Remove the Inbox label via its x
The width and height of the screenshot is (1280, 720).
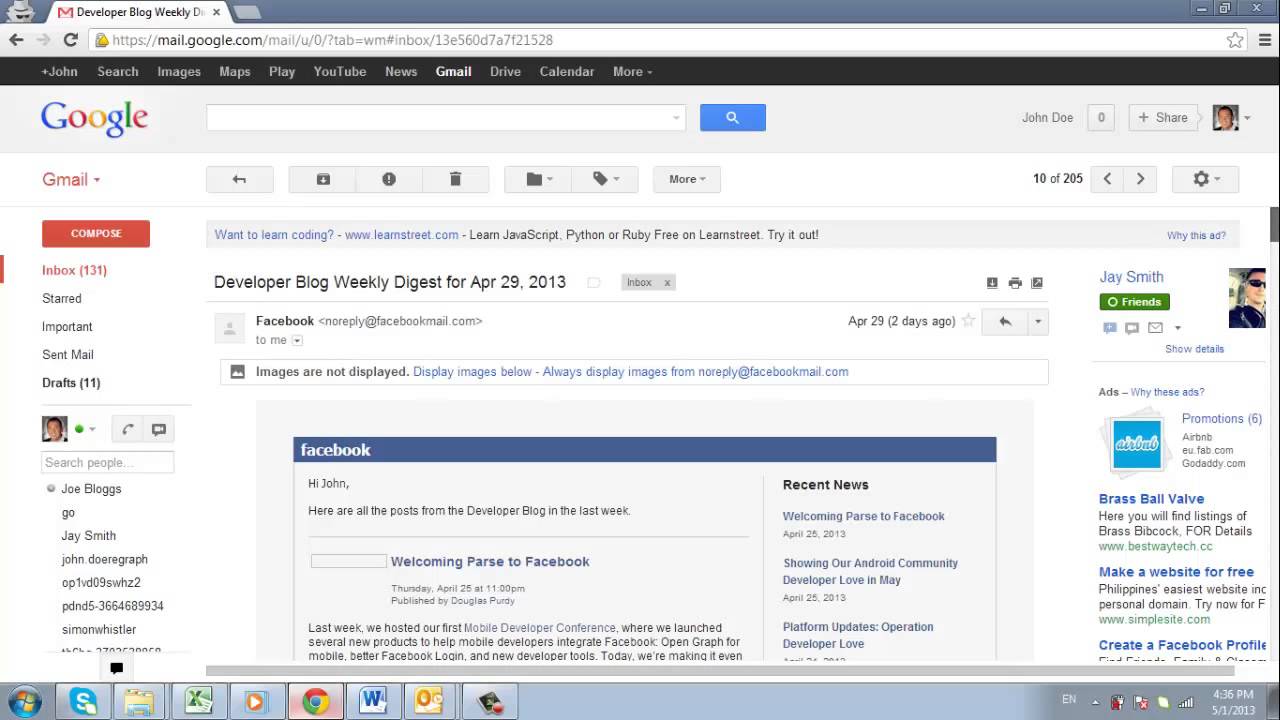click(x=667, y=283)
